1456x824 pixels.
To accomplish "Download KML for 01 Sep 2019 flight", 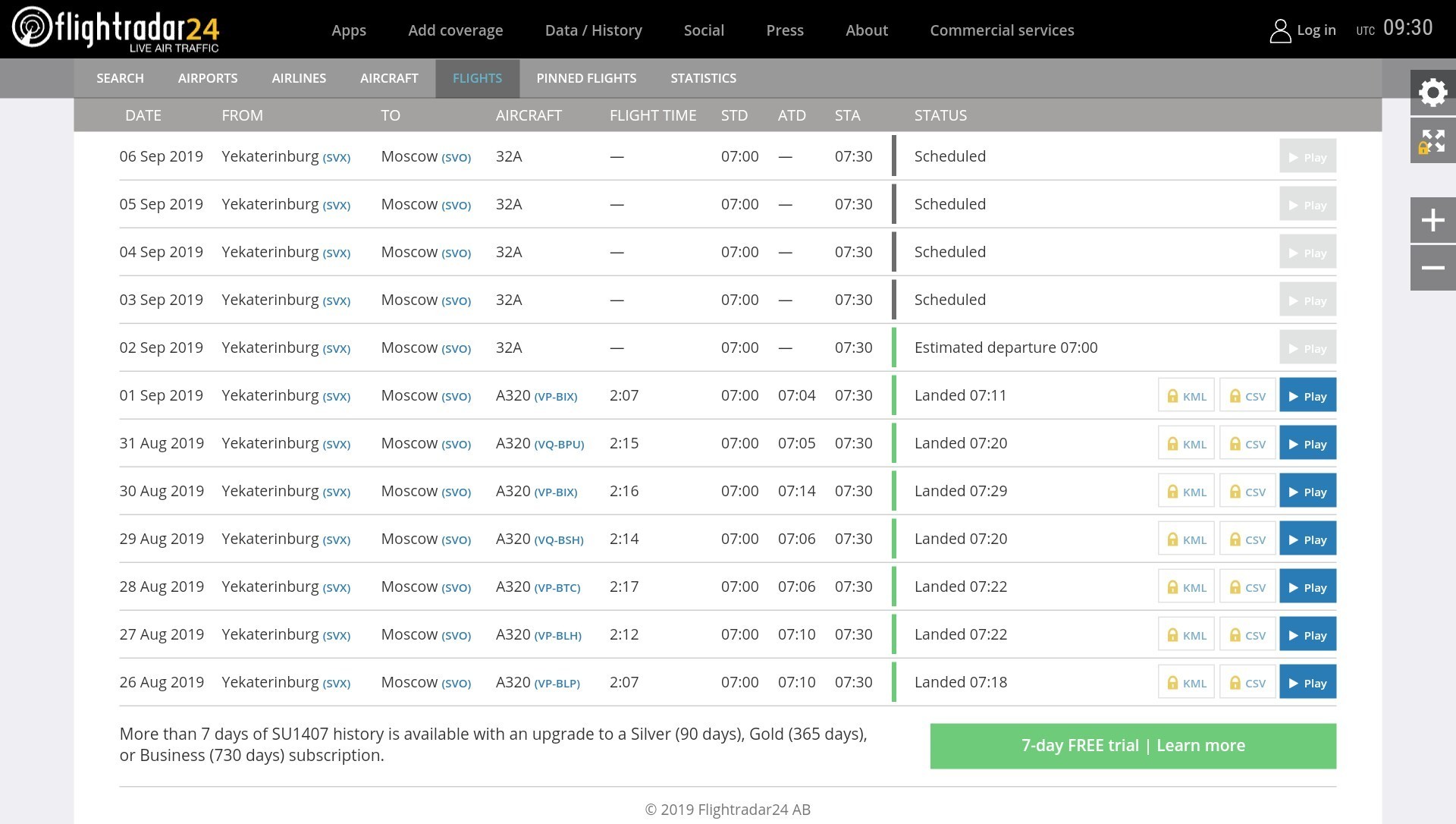I will (1186, 396).
